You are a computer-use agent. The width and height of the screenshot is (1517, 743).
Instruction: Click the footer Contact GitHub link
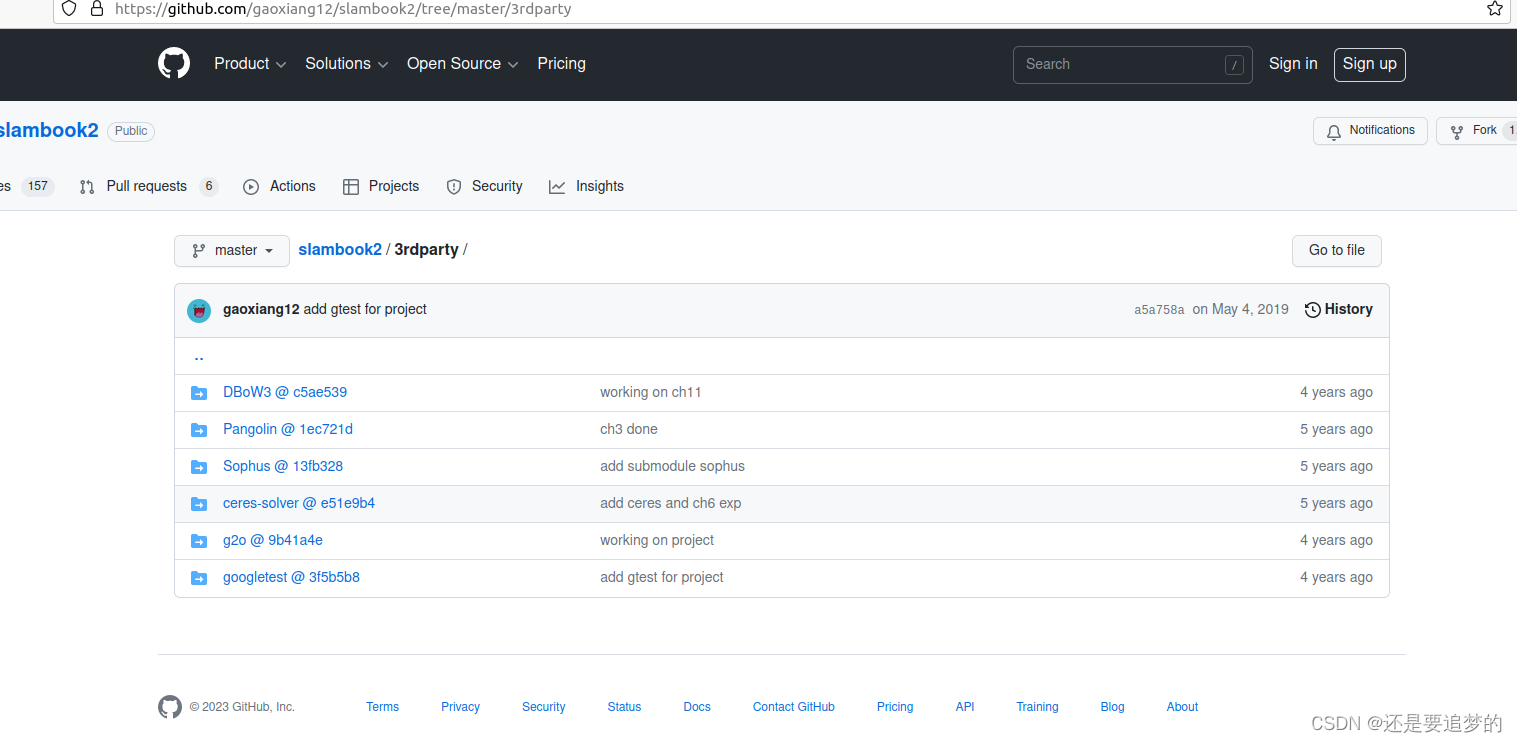coord(794,707)
